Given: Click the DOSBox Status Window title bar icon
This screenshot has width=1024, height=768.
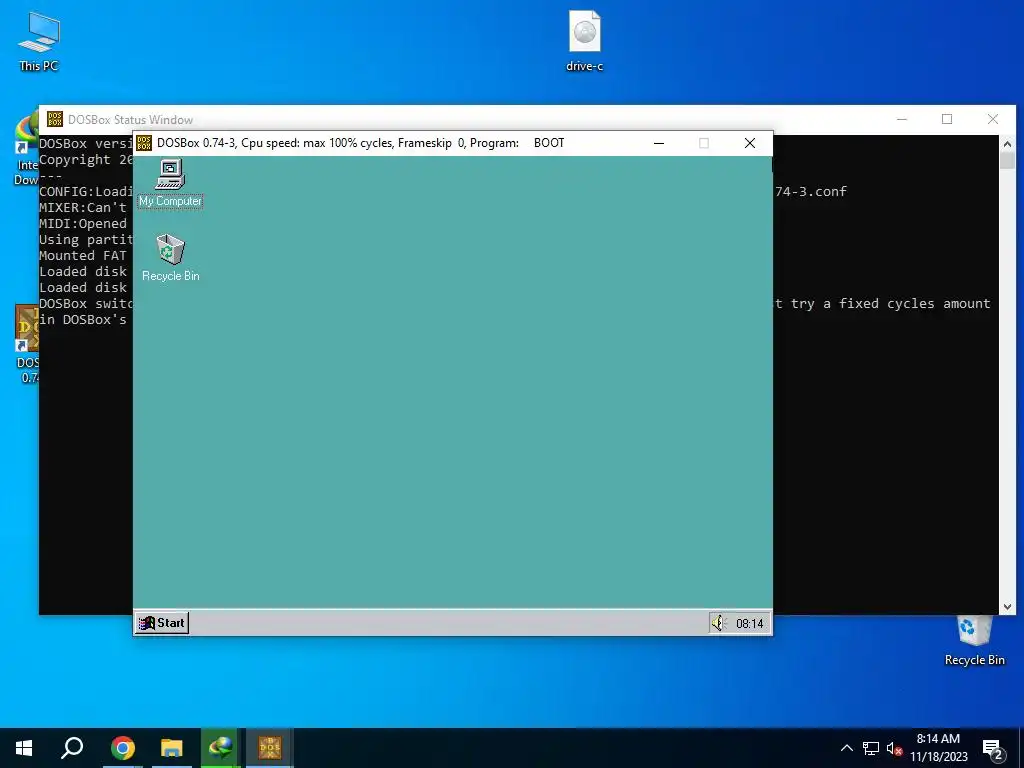Looking at the screenshot, I should pos(55,119).
